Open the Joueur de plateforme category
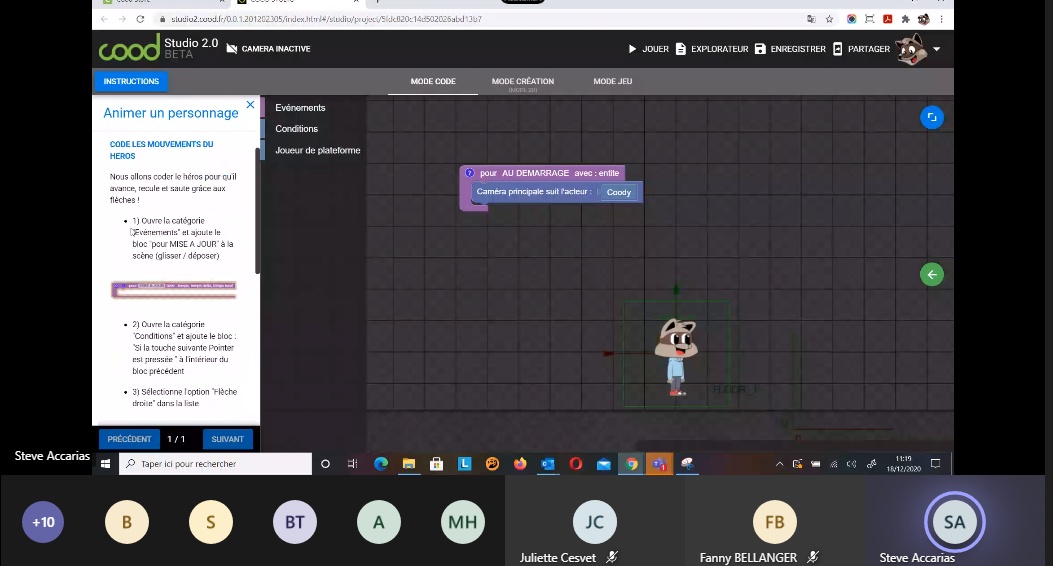This screenshot has width=1053, height=566. click(x=318, y=151)
